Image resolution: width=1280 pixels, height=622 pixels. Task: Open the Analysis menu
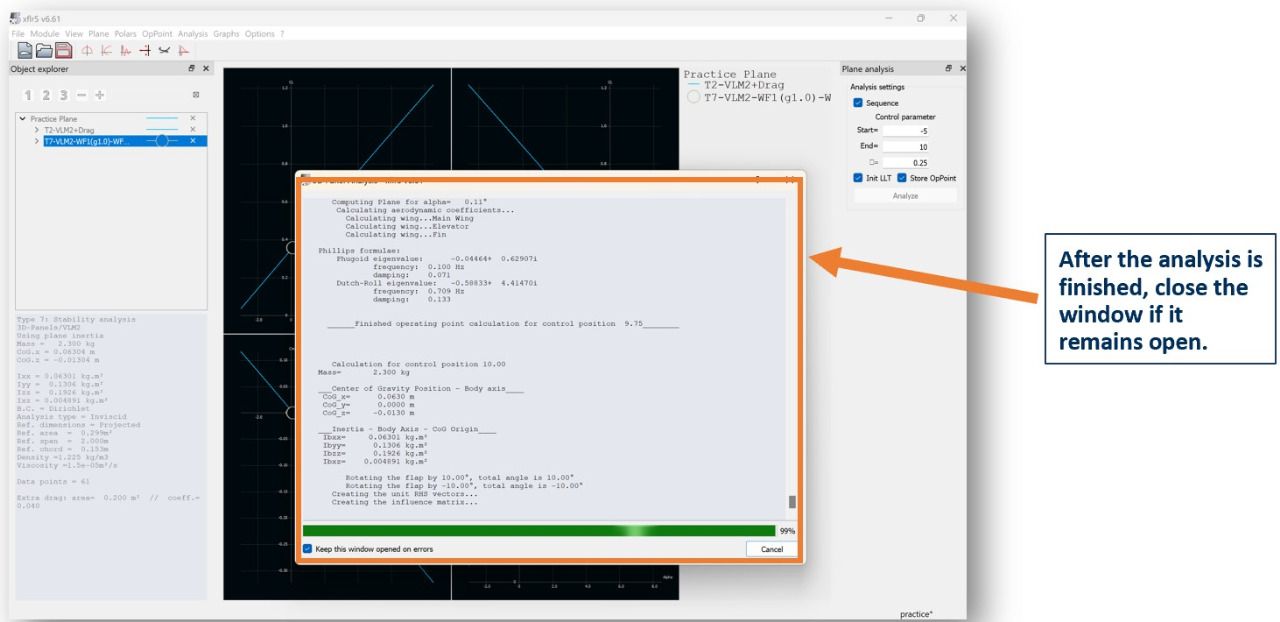pyautogui.click(x=192, y=34)
